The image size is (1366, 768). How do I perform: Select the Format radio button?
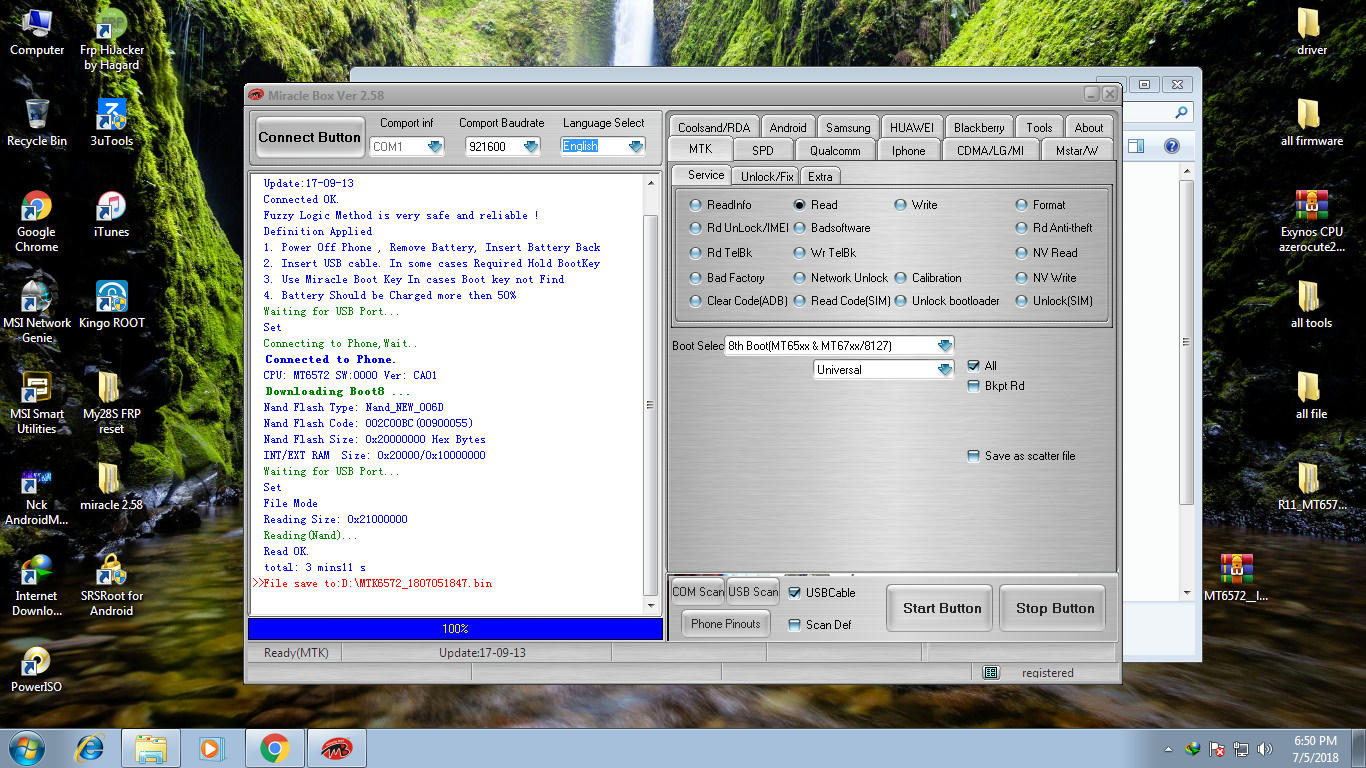click(1022, 205)
